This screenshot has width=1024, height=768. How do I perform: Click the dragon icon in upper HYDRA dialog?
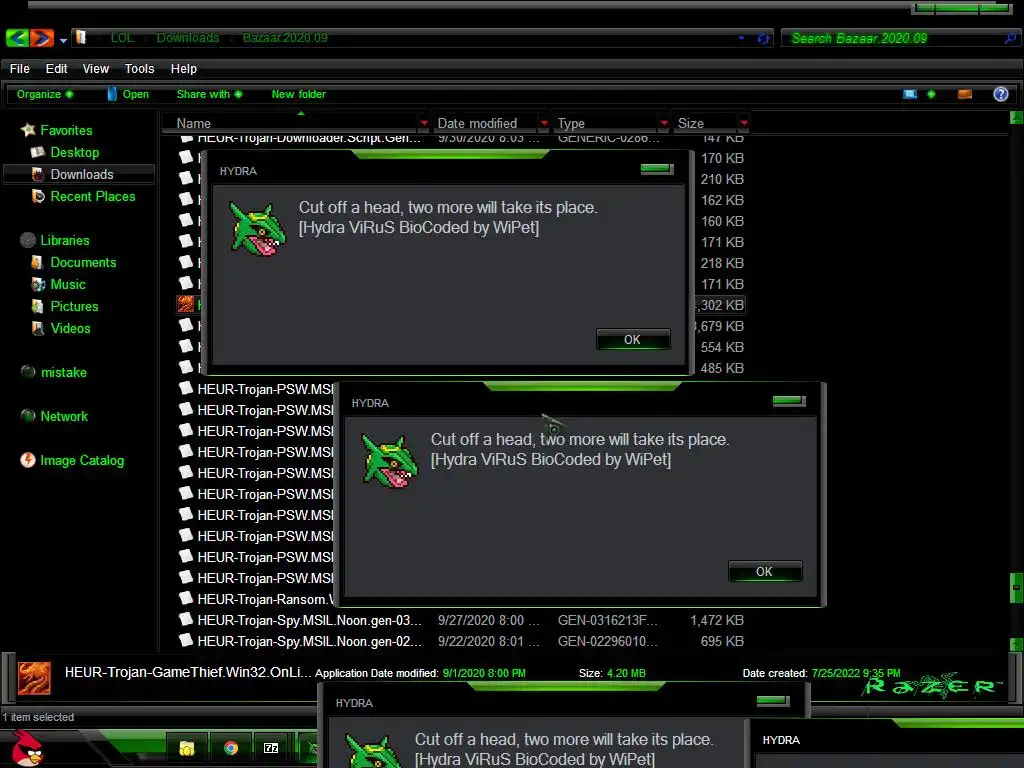coord(257,229)
